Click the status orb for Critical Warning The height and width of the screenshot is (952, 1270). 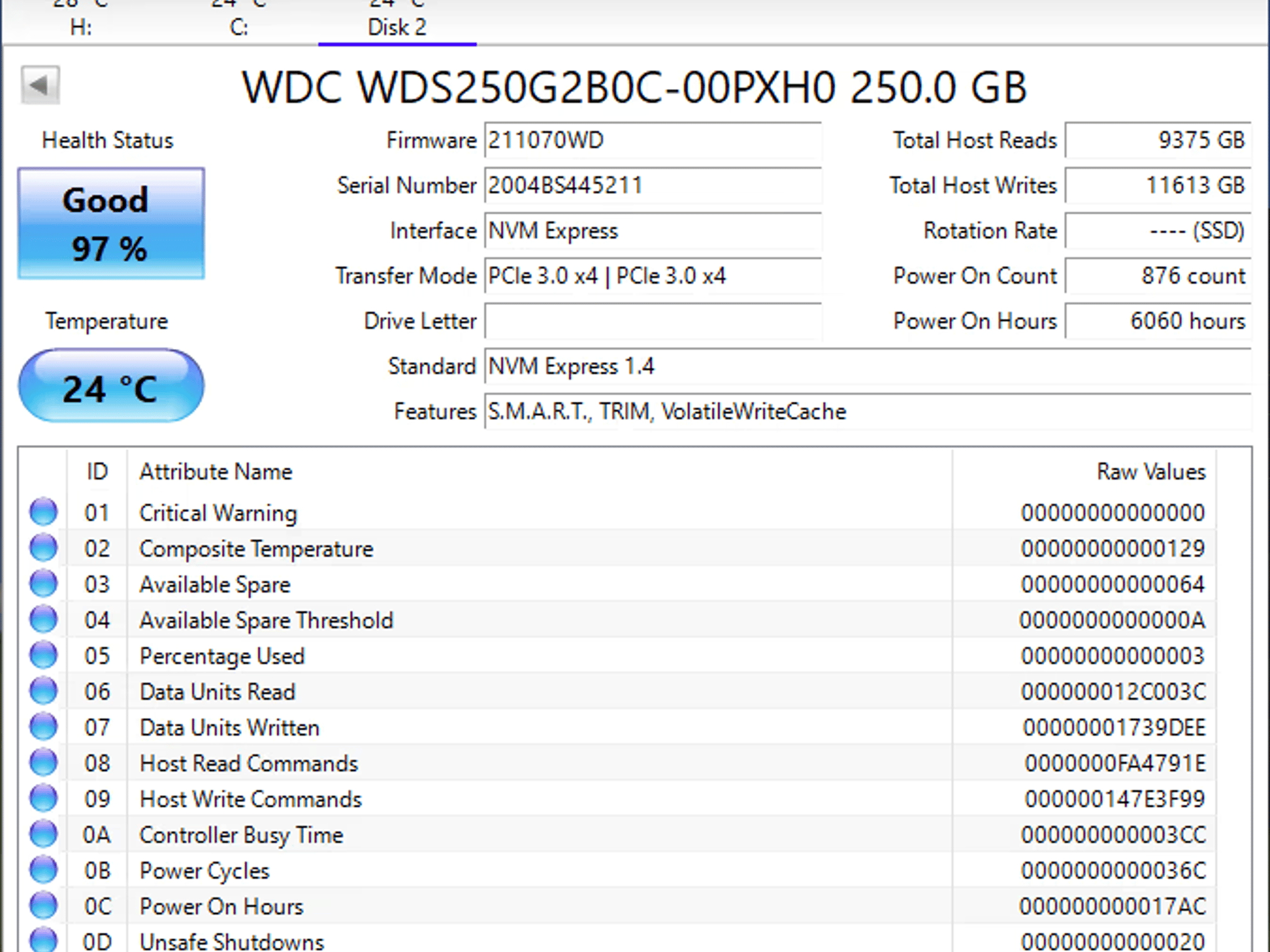click(43, 512)
